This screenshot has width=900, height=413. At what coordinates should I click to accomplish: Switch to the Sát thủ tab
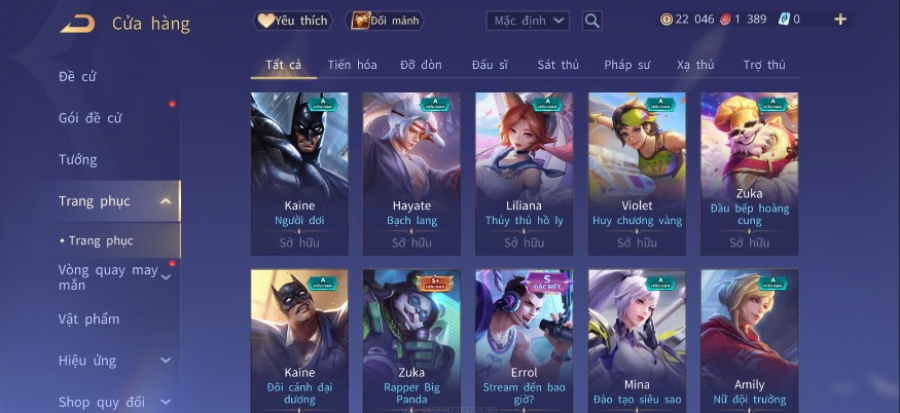click(558, 65)
